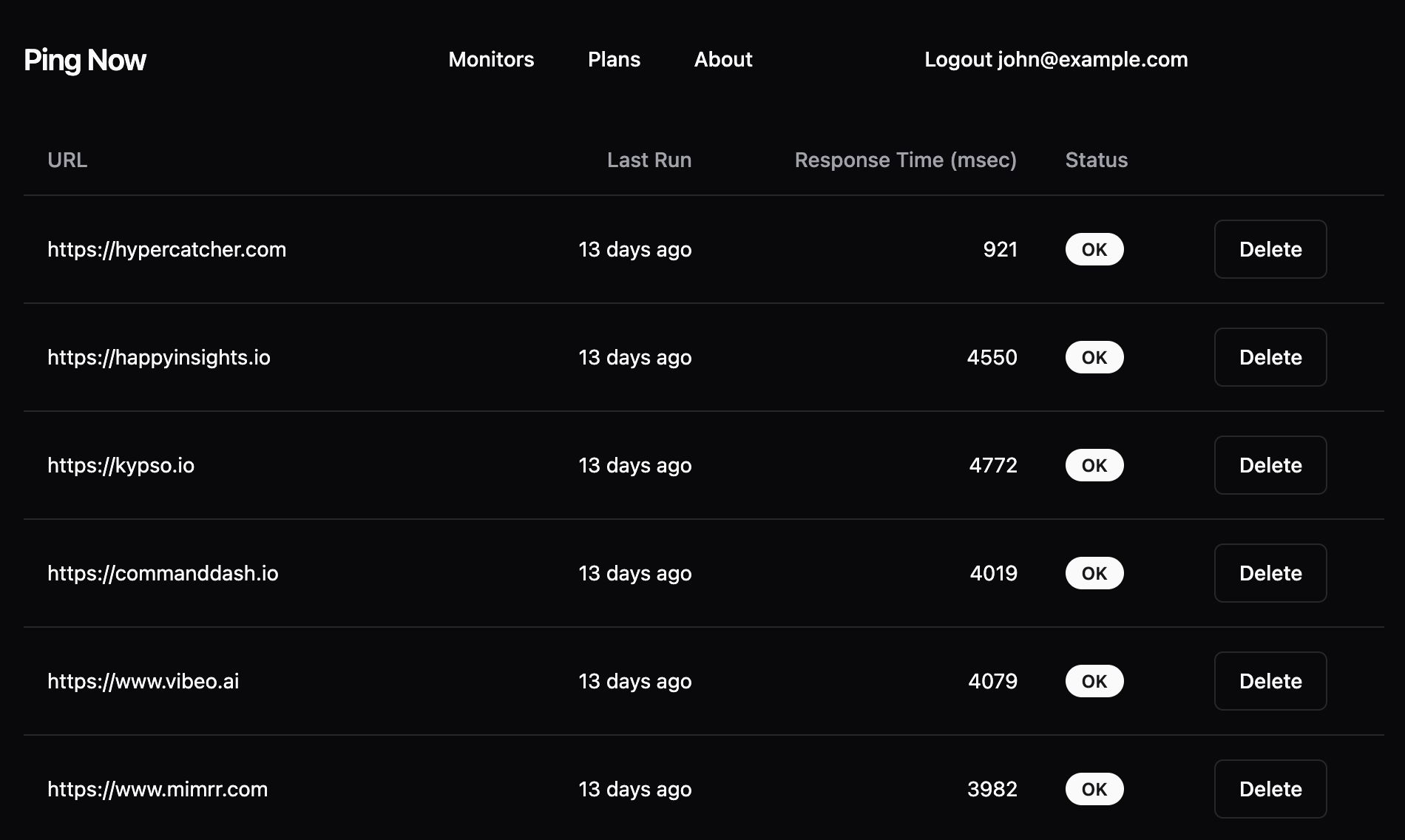
Task: Open the About page
Action: (723, 60)
